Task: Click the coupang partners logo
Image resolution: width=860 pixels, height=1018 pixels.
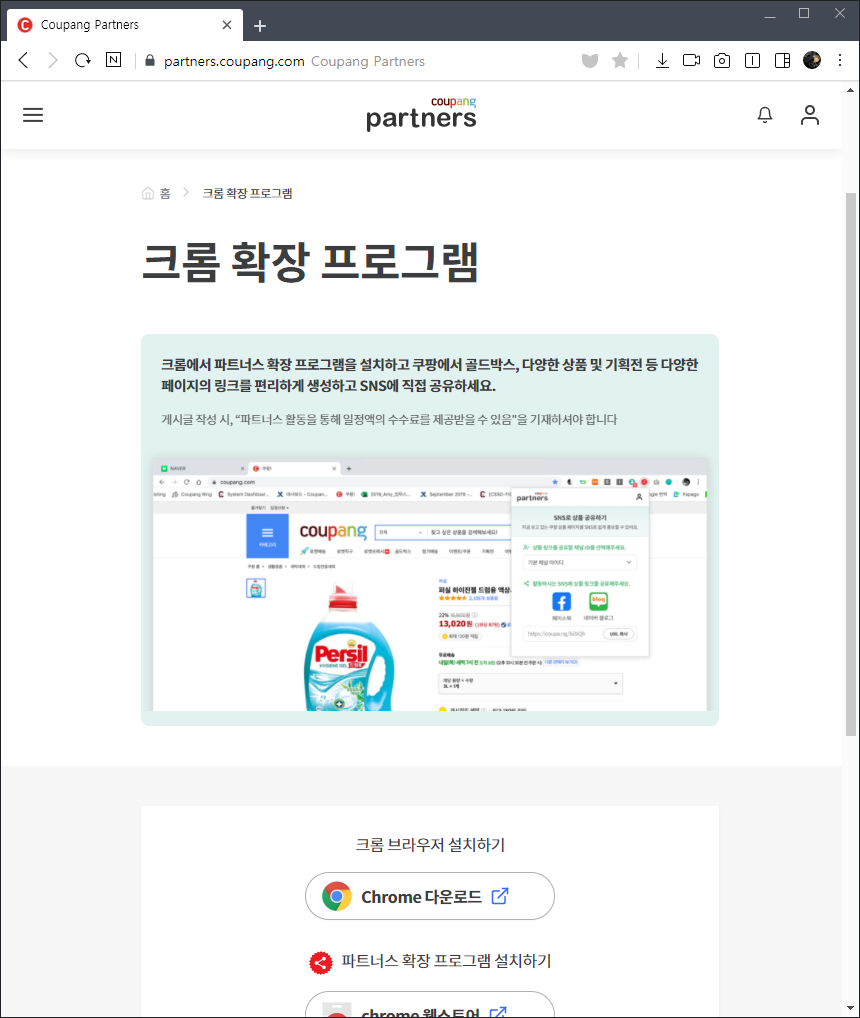Action: (x=421, y=114)
